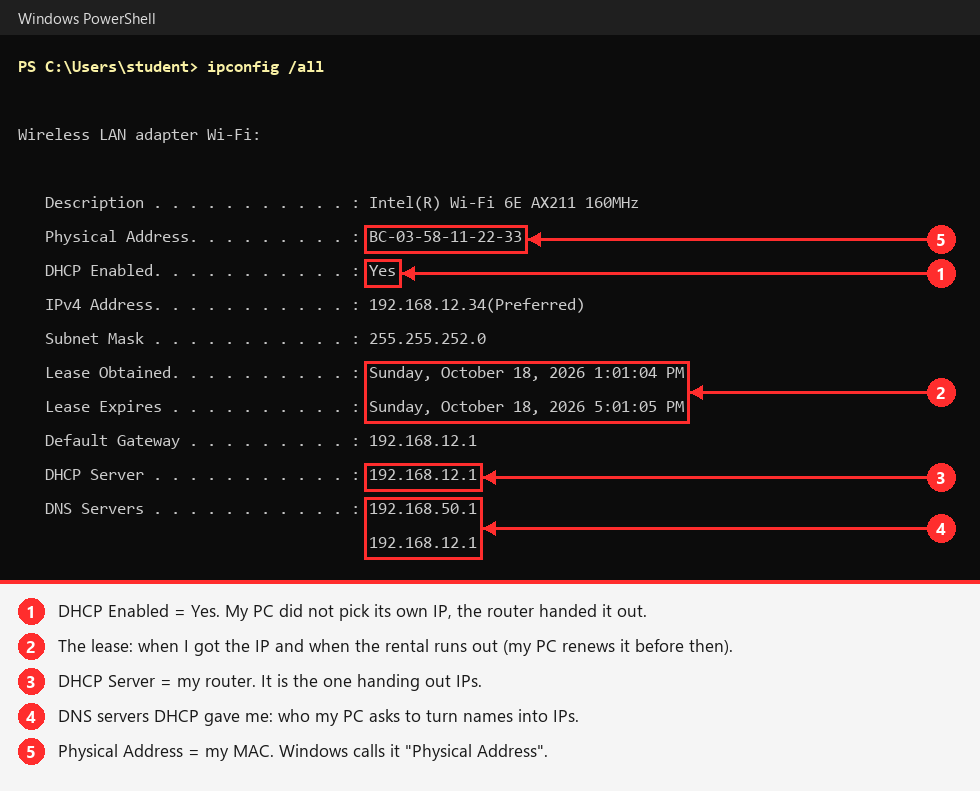Image resolution: width=980 pixels, height=791 pixels.
Task: Click the "Subnet Mask" label
Action: point(94,339)
